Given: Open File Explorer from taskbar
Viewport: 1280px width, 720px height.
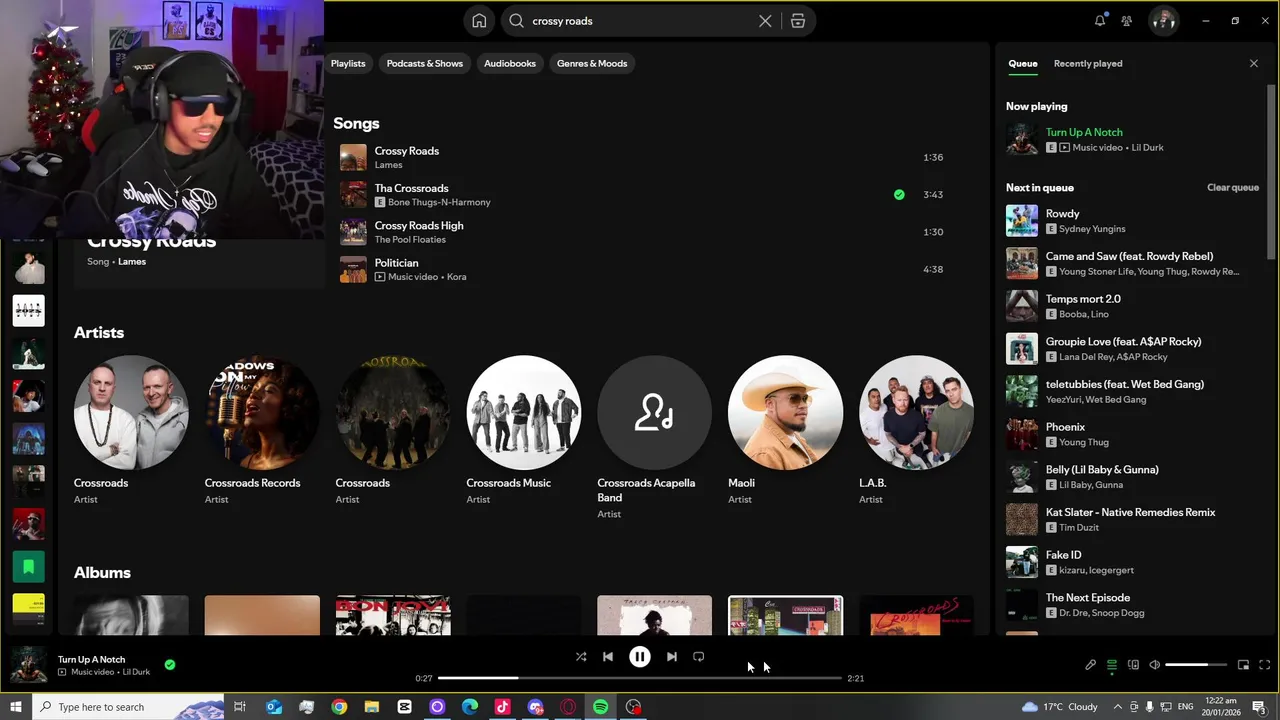Looking at the screenshot, I should click(372, 707).
